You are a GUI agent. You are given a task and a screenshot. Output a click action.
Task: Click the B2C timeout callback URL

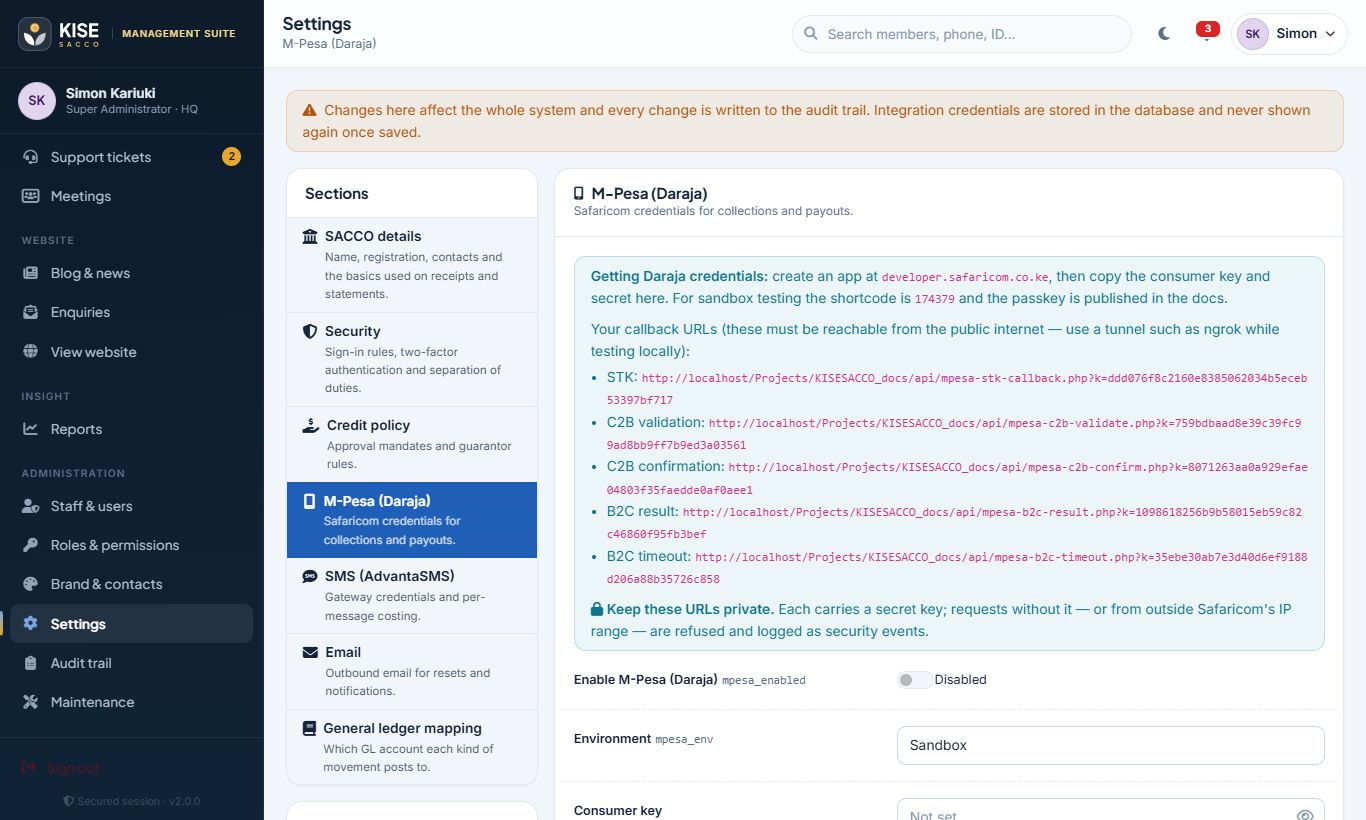point(957,567)
